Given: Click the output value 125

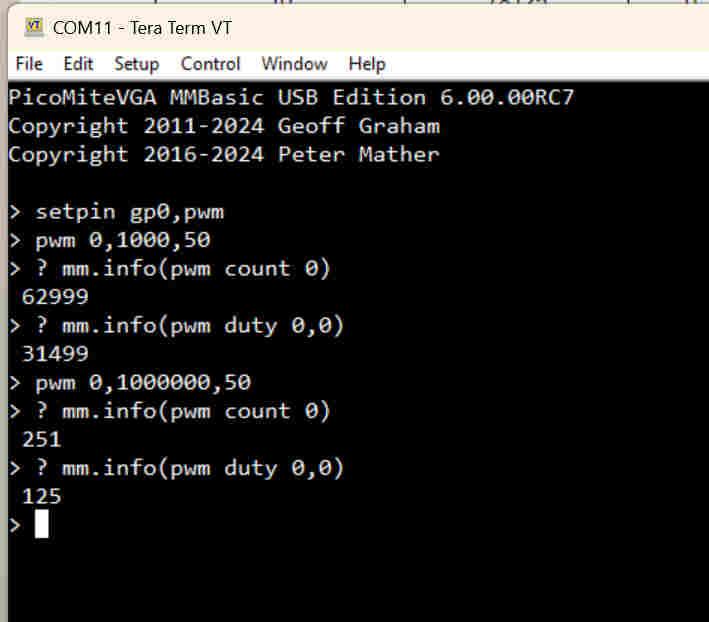Looking at the screenshot, I should click(x=41, y=496).
